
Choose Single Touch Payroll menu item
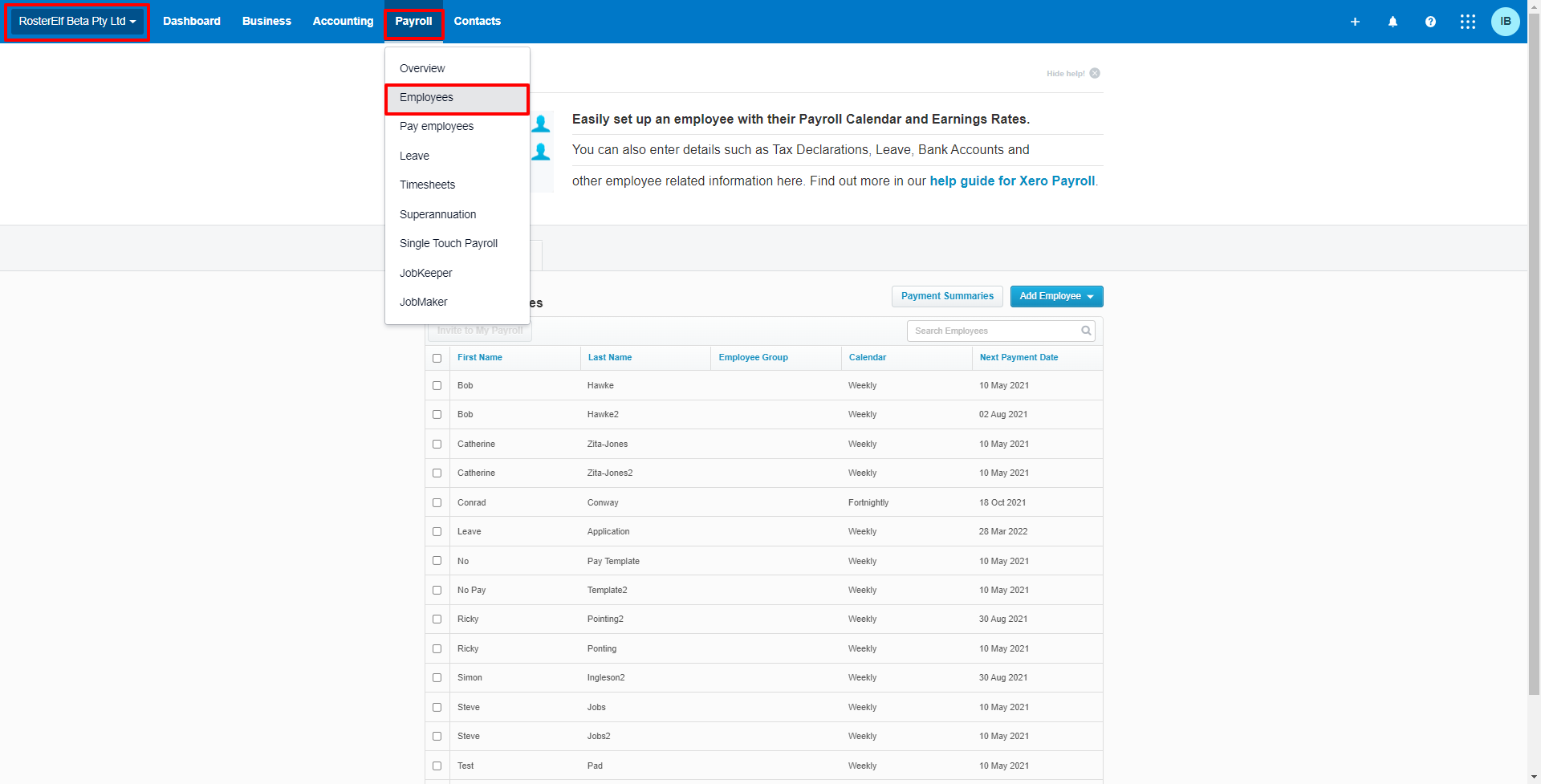click(x=457, y=244)
